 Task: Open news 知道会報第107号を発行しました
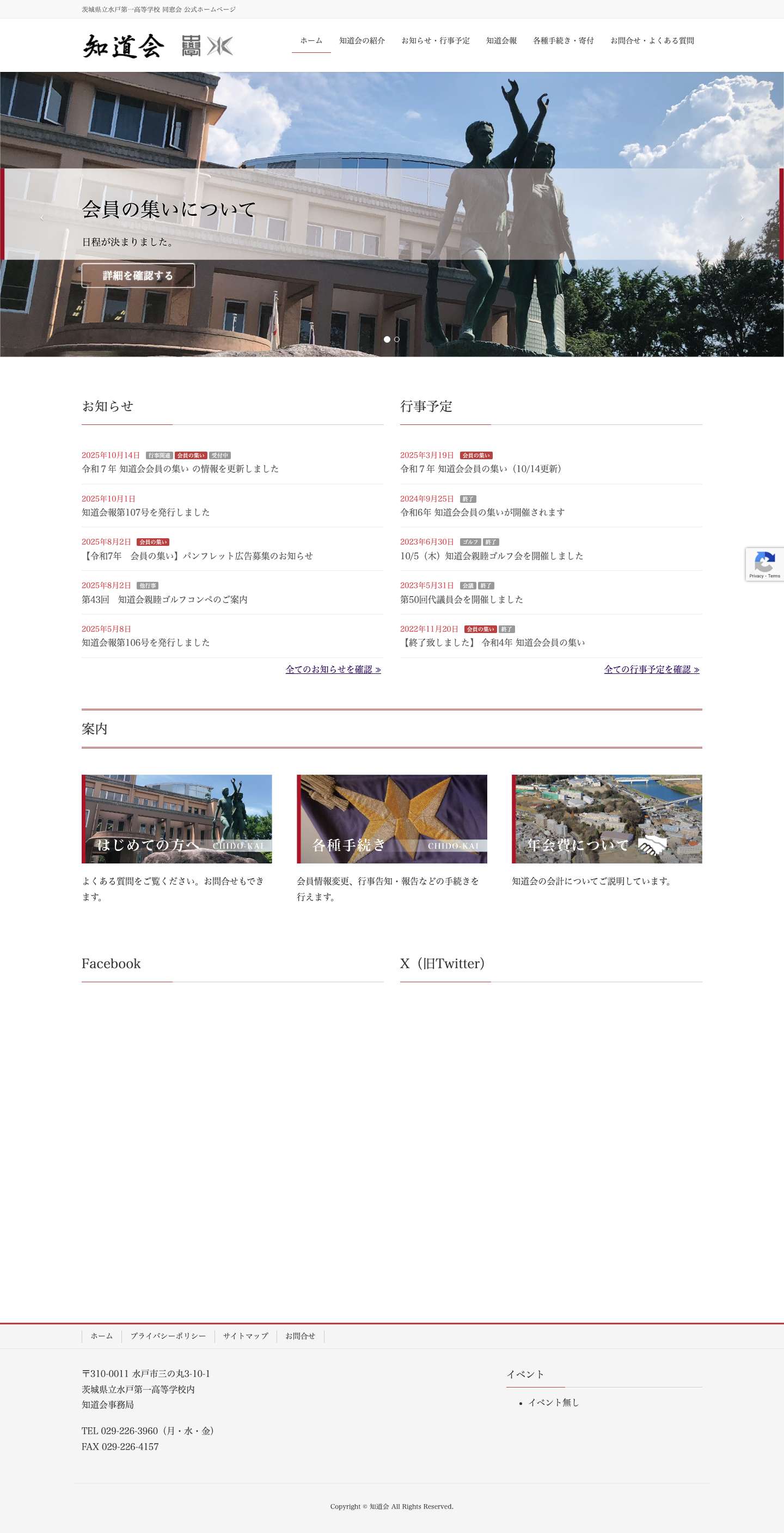point(146,513)
